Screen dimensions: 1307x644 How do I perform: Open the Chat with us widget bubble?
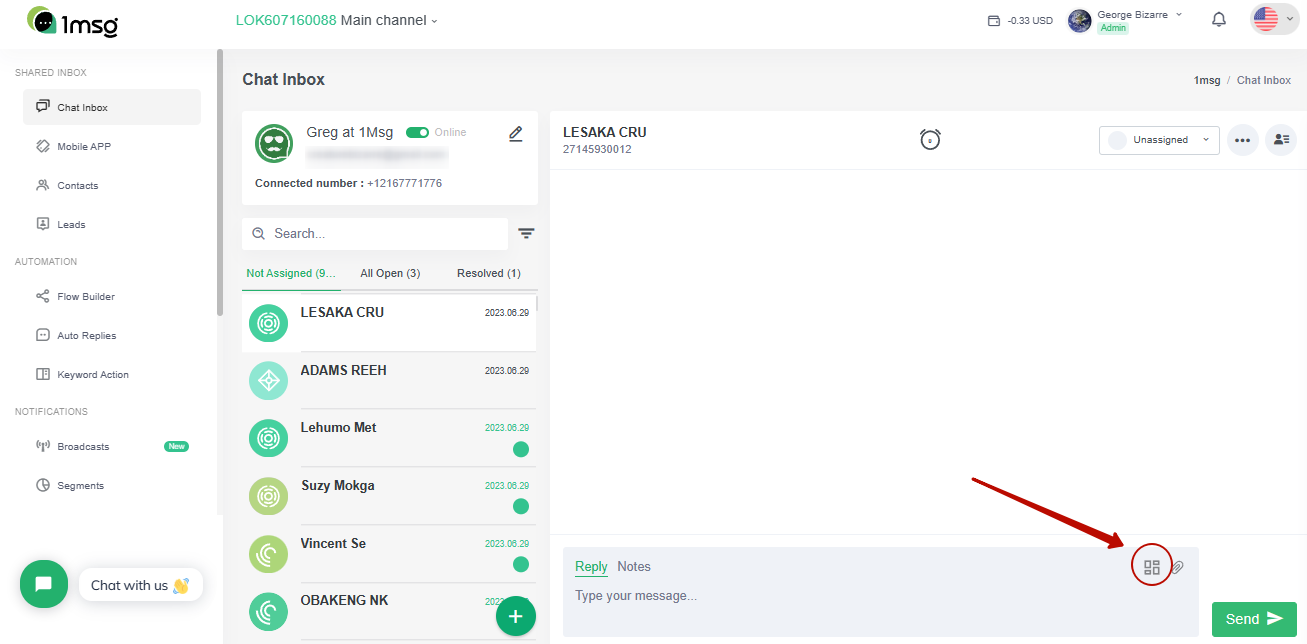(x=43, y=584)
